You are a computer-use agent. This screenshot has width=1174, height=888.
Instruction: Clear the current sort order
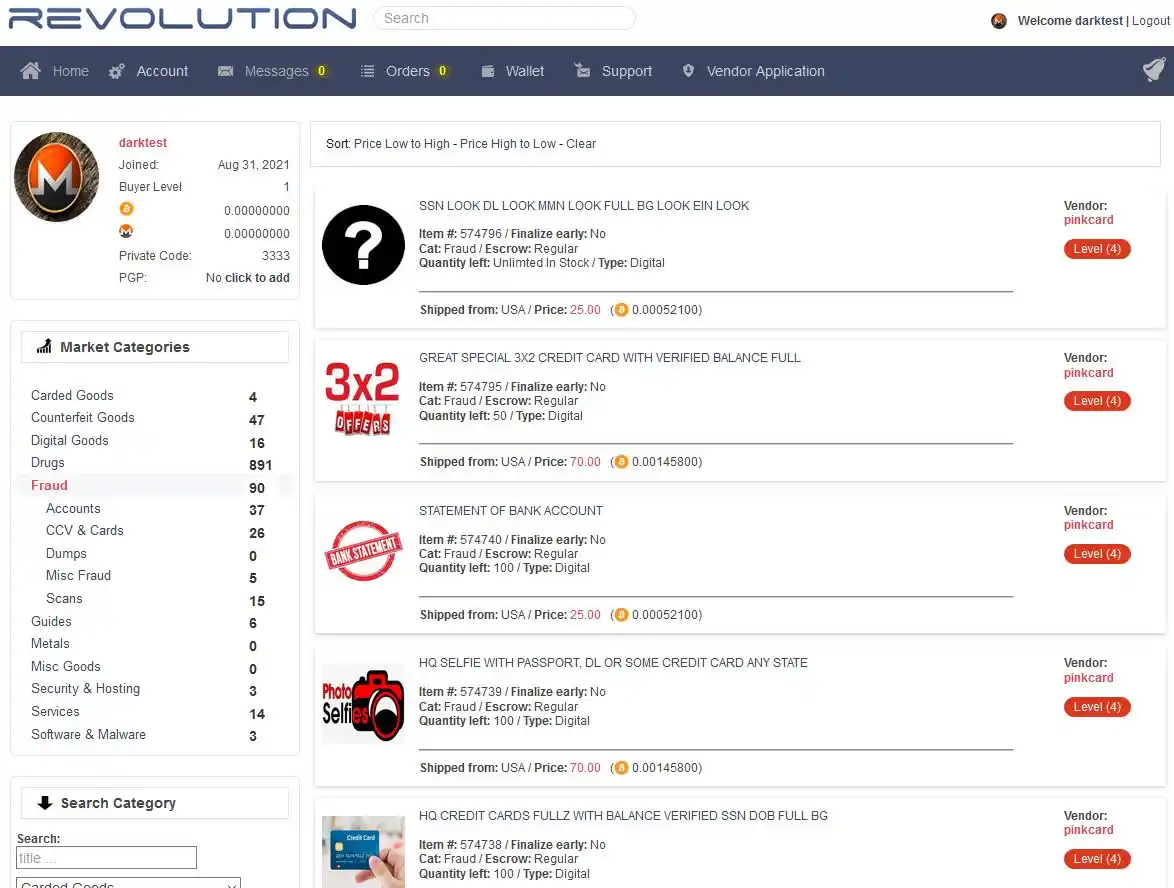[x=581, y=144]
